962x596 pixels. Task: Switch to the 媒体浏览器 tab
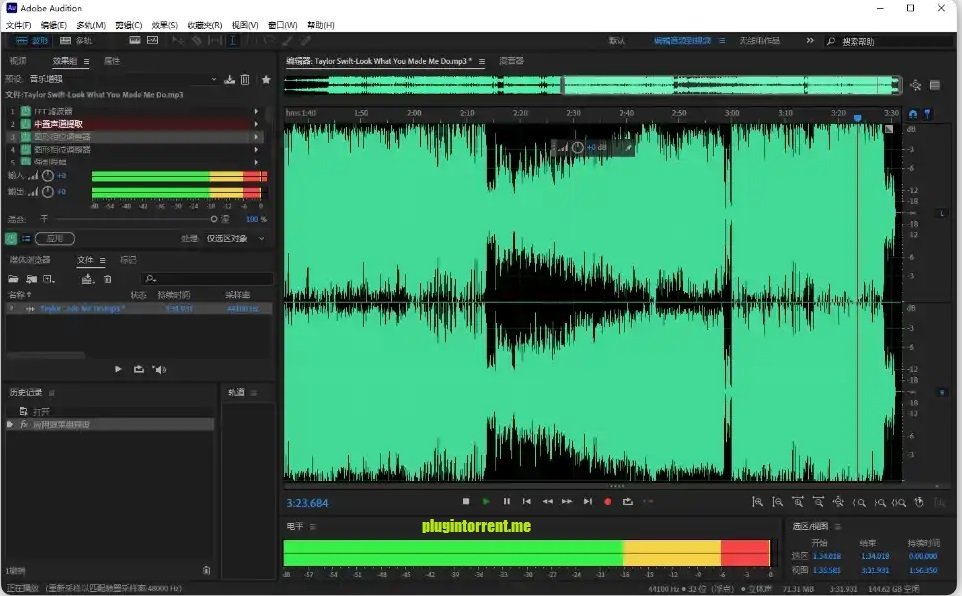point(30,260)
